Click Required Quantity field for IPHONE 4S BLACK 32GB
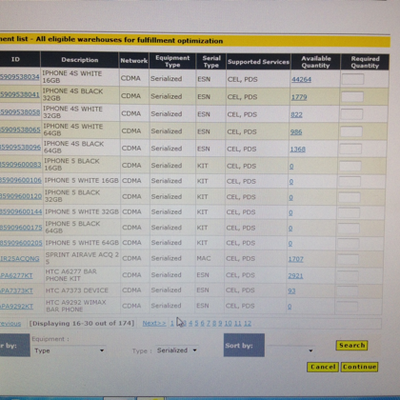 [x=352, y=97]
